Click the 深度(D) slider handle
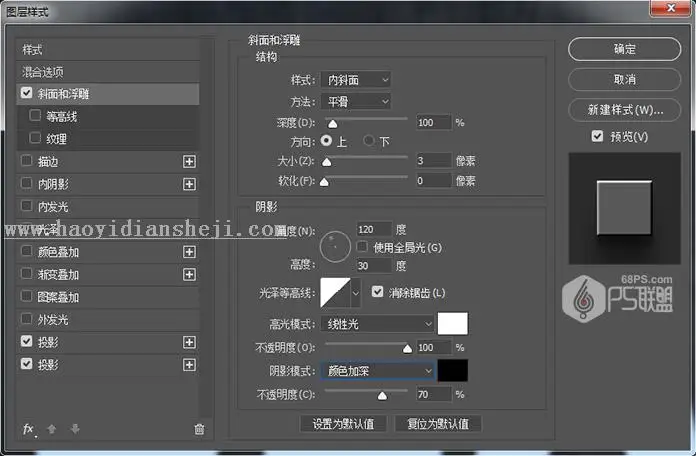 pos(332,124)
